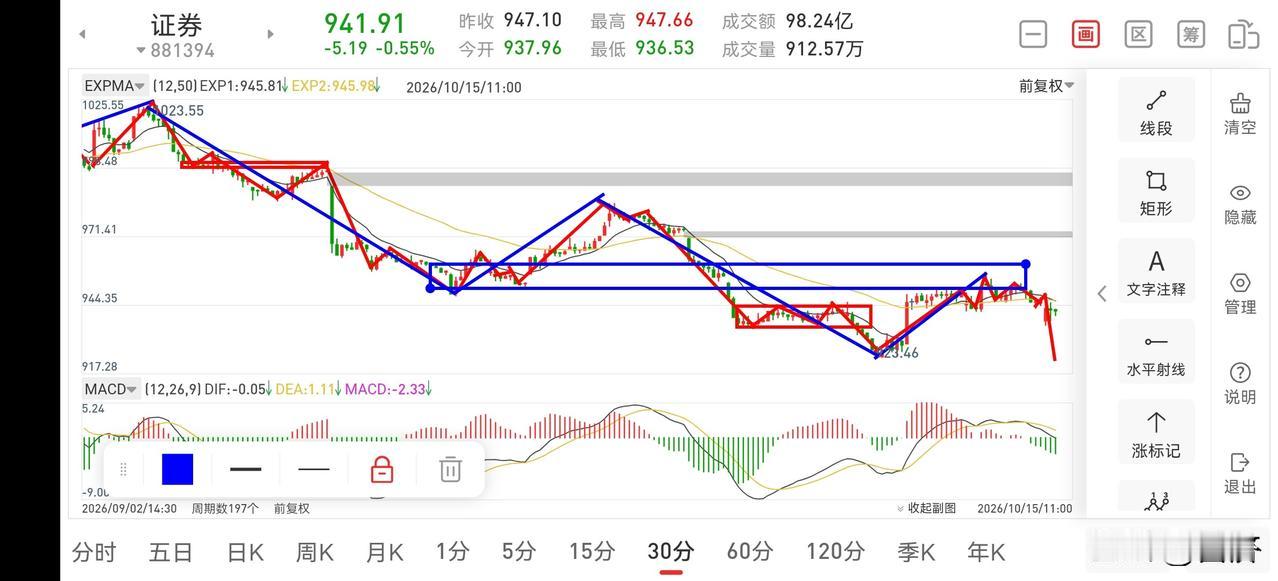1278x581 pixels.
Task: Tap the 成交量 912.57万 value
Action: 825,47
